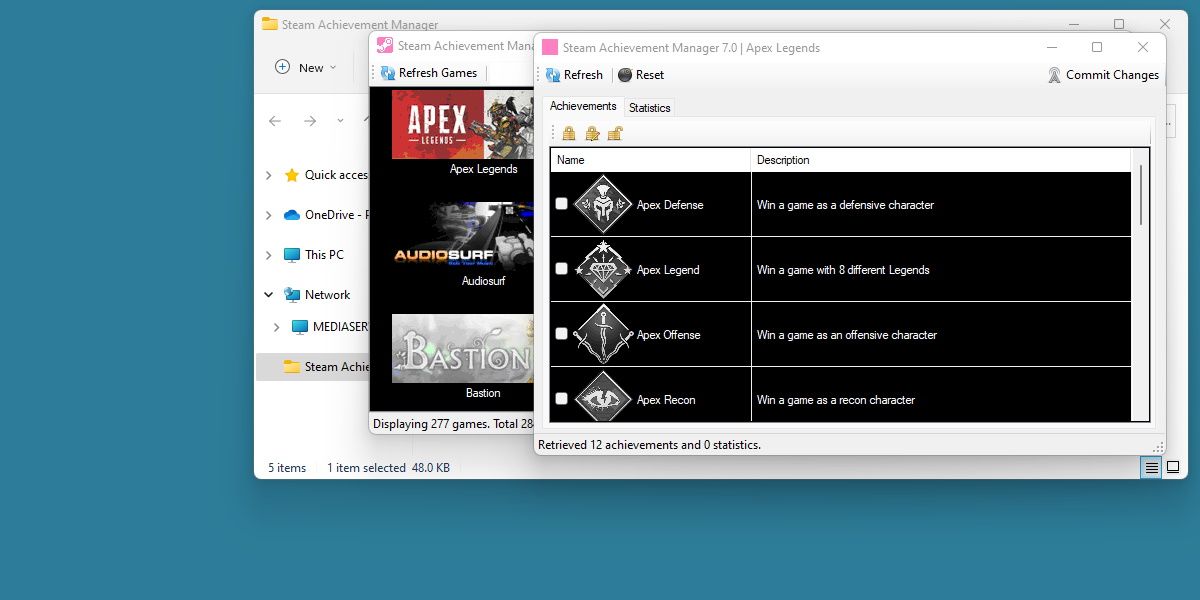This screenshot has height=600, width=1200.
Task: Click the Unlock All achievements icon
Action: tap(615, 132)
